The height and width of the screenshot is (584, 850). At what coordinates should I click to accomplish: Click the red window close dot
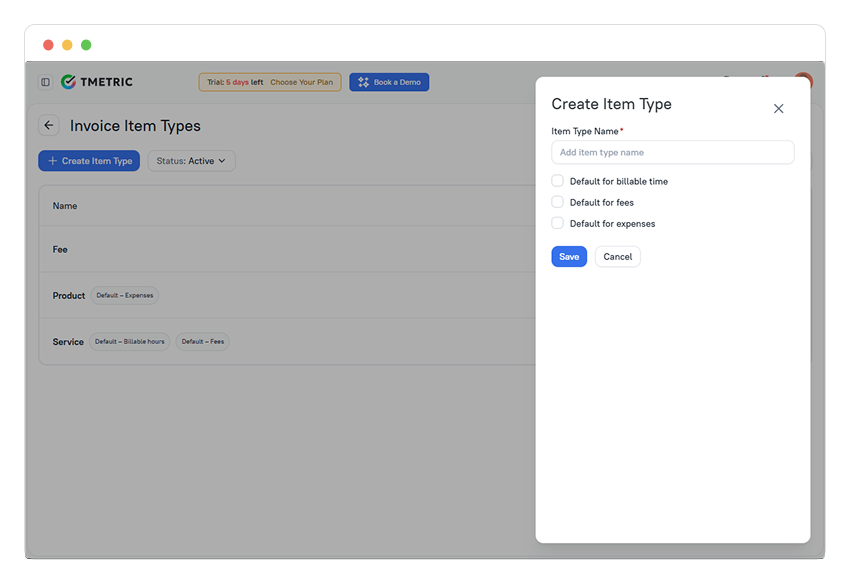tap(48, 45)
